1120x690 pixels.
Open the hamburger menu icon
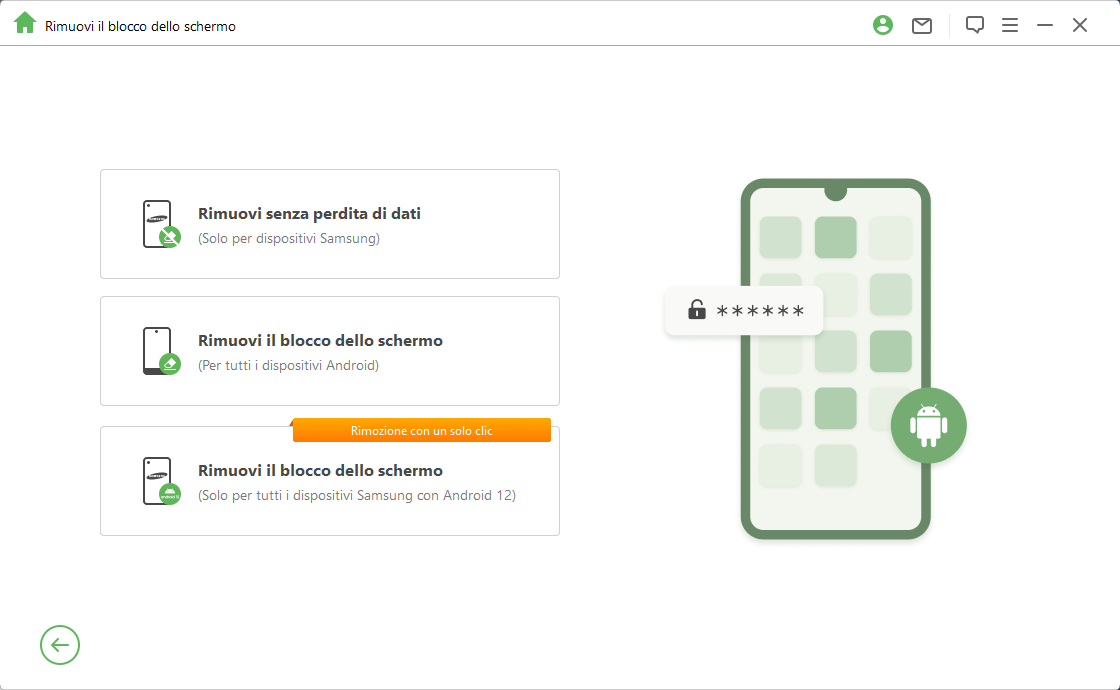pyautogui.click(x=1009, y=25)
